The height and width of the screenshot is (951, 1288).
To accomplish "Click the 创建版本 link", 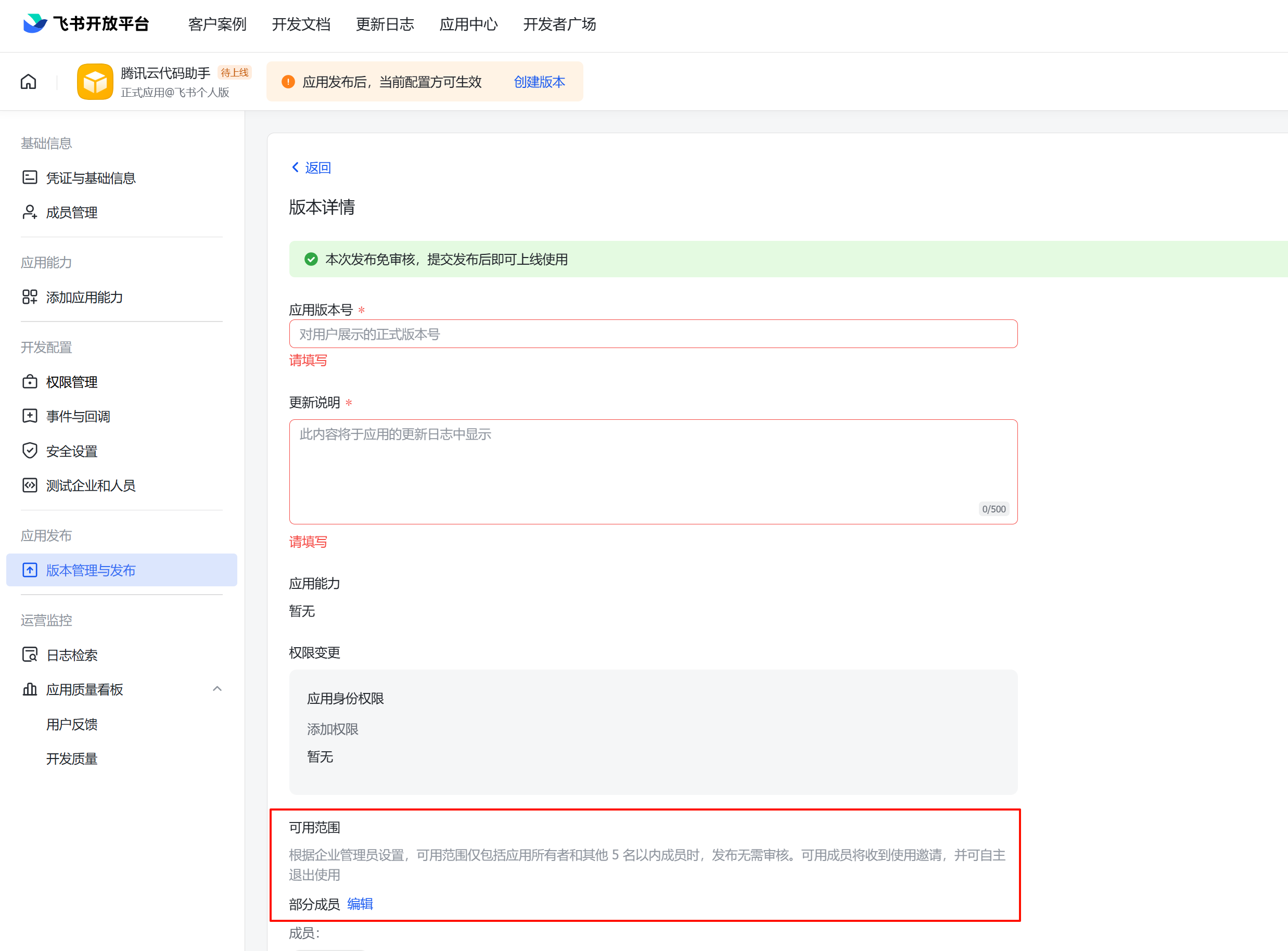I will coord(539,82).
